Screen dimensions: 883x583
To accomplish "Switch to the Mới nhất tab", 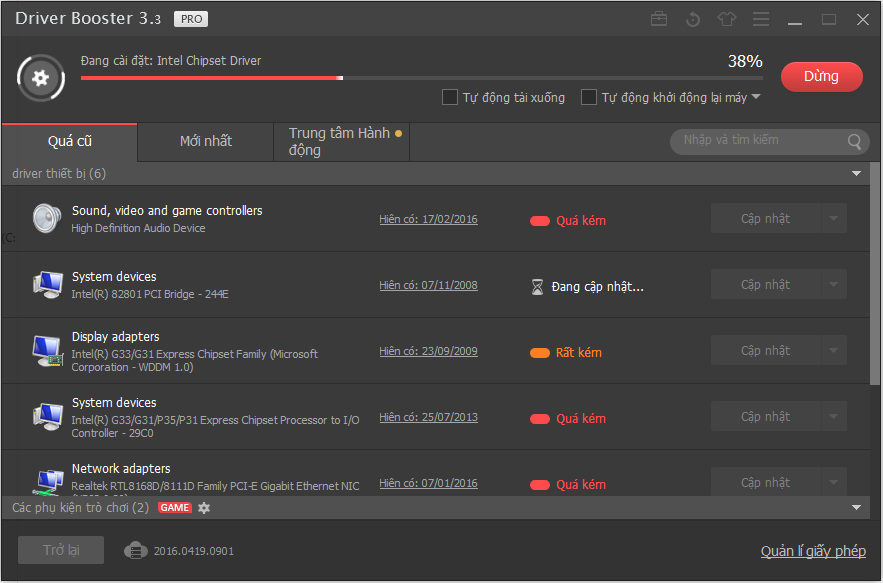I will pyautogui.click(x=206, y=141).
